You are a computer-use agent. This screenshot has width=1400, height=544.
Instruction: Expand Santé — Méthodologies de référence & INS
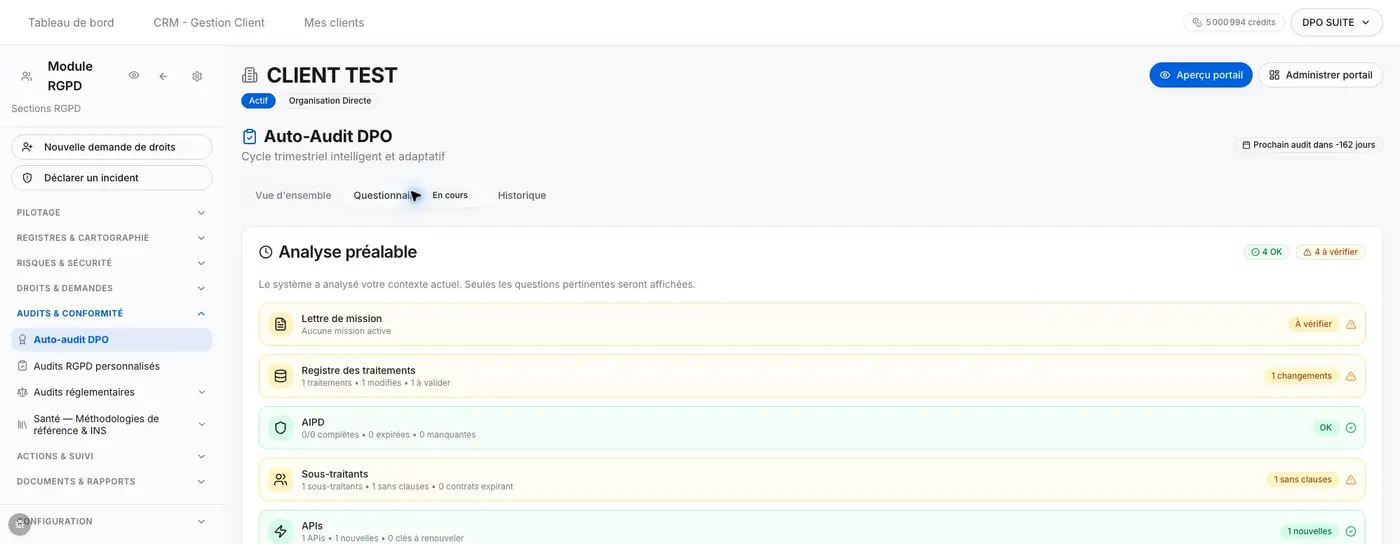(111, 425)
